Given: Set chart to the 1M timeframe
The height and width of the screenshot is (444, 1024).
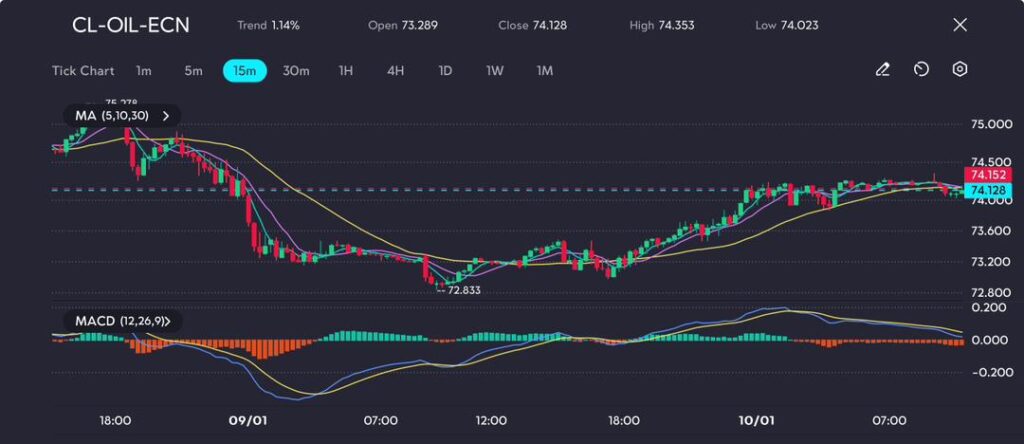Looking at the screenshot, I should click(544, 71).
